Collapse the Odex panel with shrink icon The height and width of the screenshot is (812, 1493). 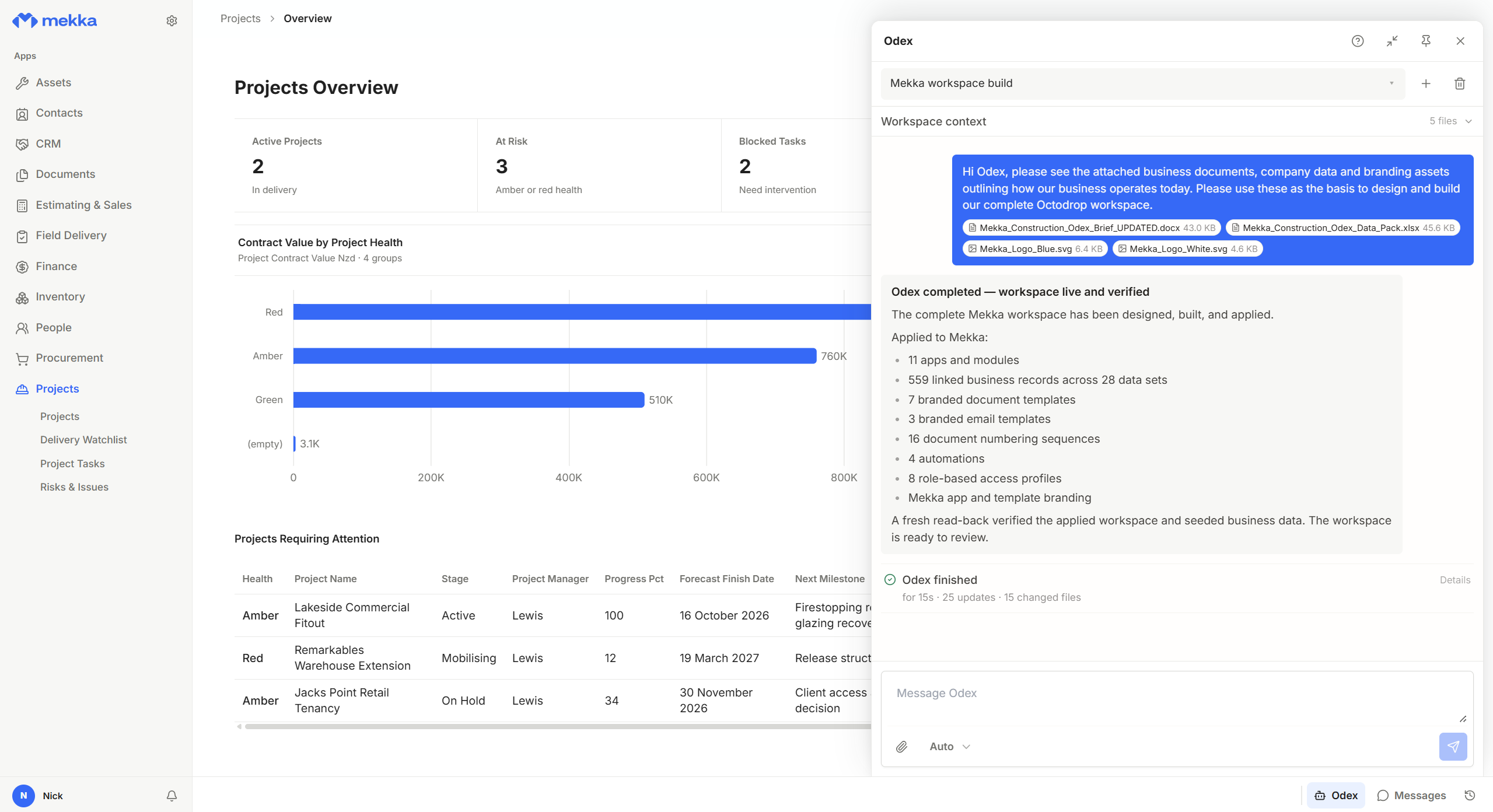coord(1392,41)
